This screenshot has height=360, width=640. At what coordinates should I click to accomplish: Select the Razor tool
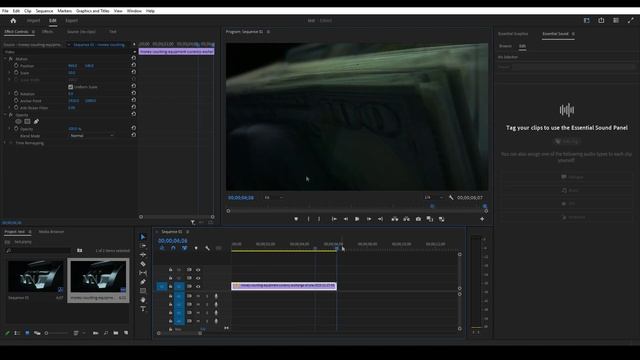(143, 264)
